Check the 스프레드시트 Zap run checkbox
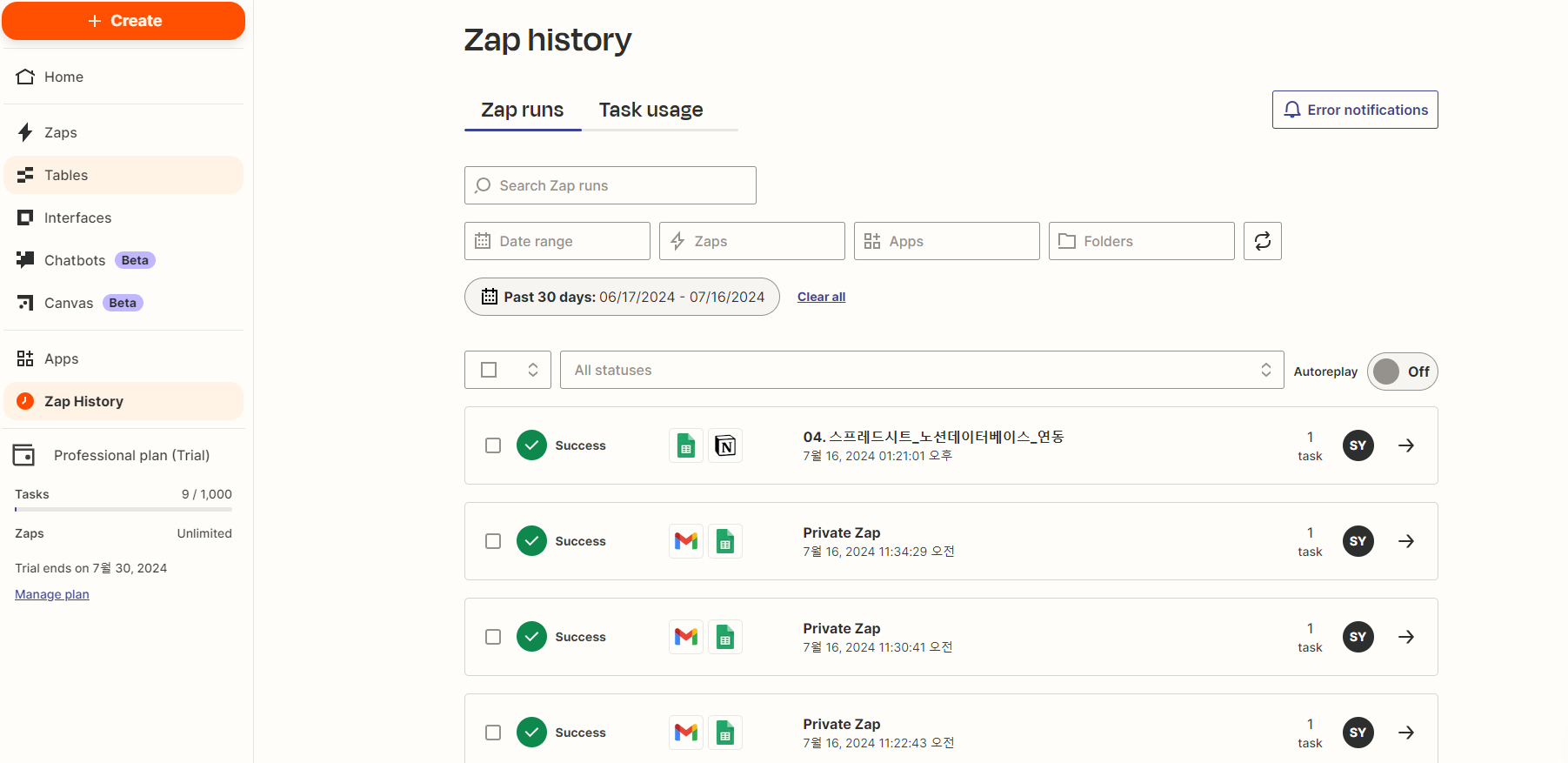The width and height of the screenshot is (1568, 763). [493, 445]
